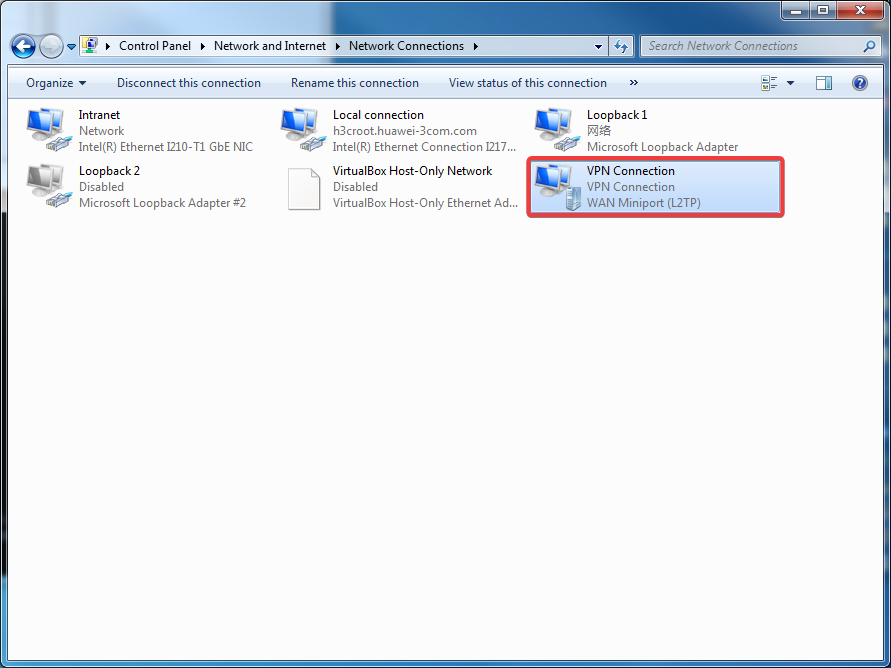
Task: Show more toolbar commands chevron
Action: (x=634, y=83)
